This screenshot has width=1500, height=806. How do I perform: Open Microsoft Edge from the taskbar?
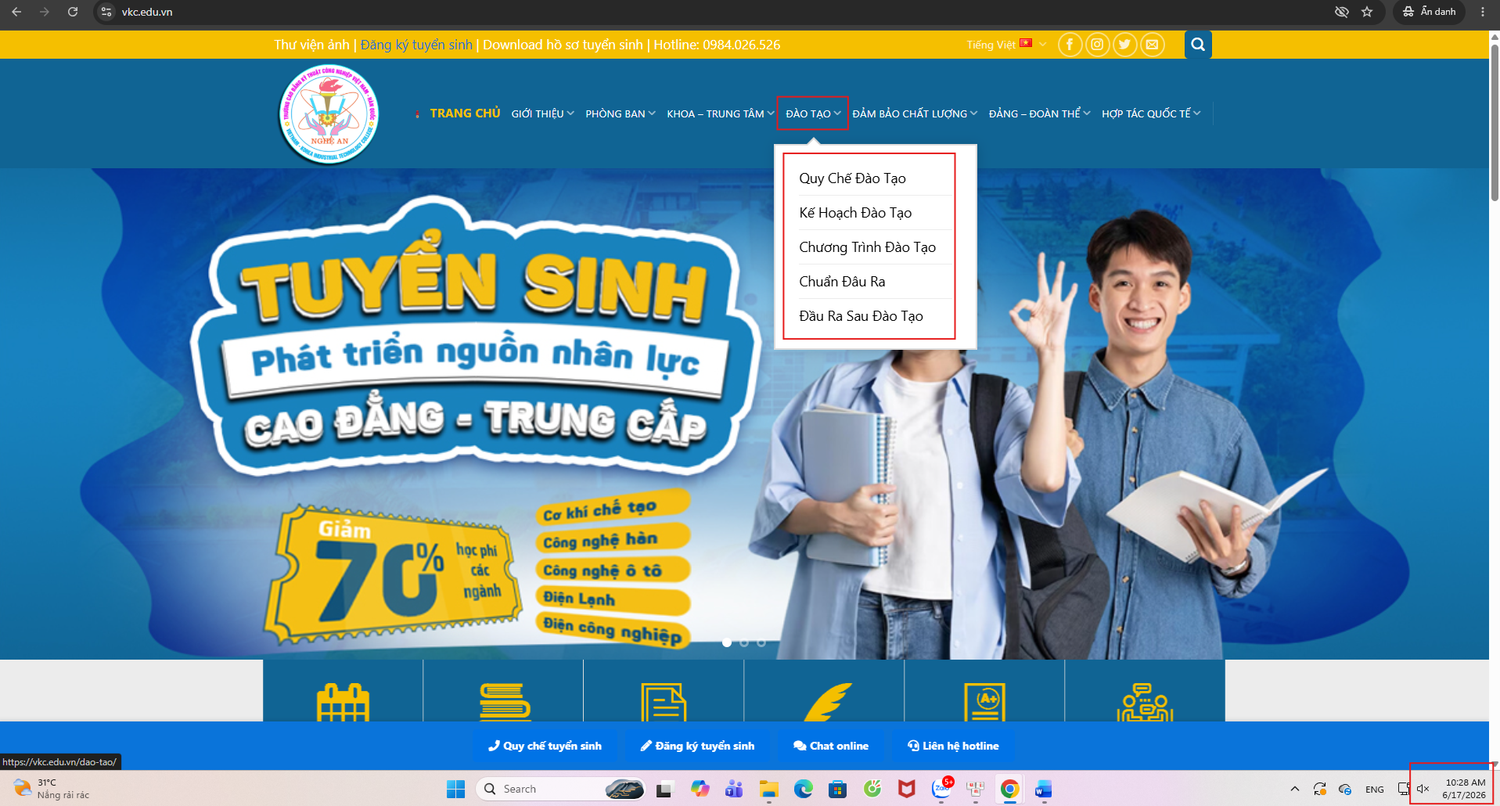coord(802,789)
